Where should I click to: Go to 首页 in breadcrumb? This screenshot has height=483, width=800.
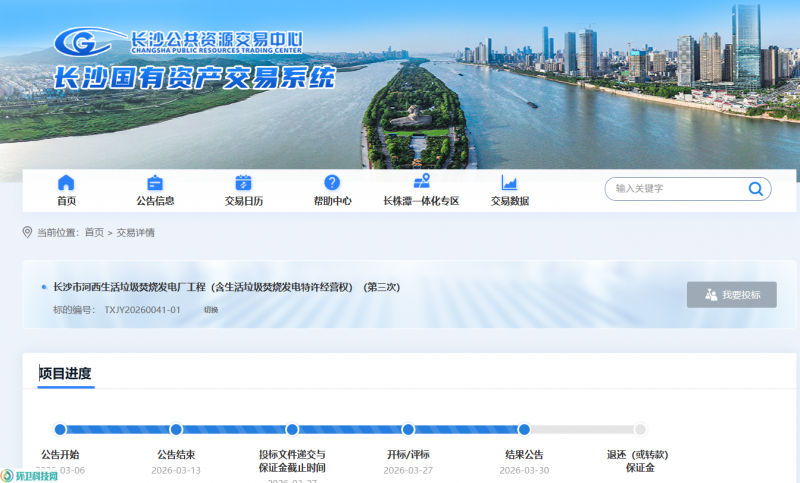point(94,233)
